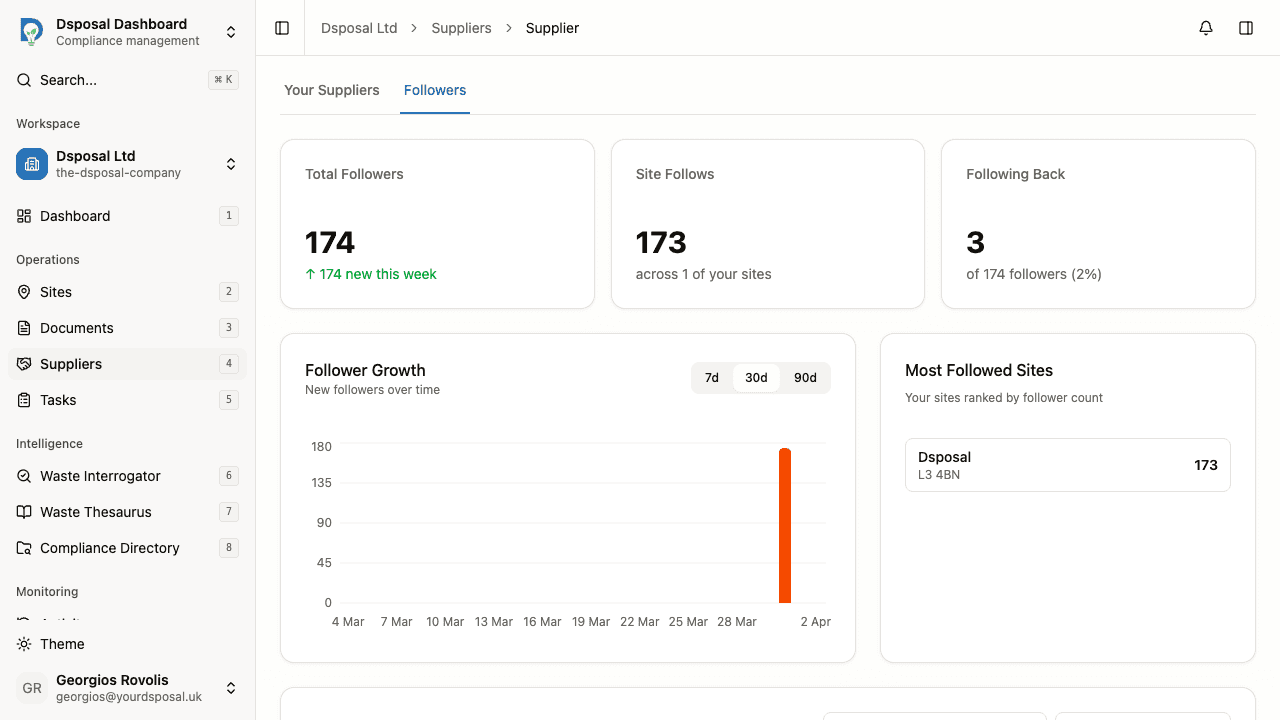Image resolution: width=1280 pixels, height=720 pixels.
Task: Navigate to Suppliers via breadcrumb
Action: point(461,27)
